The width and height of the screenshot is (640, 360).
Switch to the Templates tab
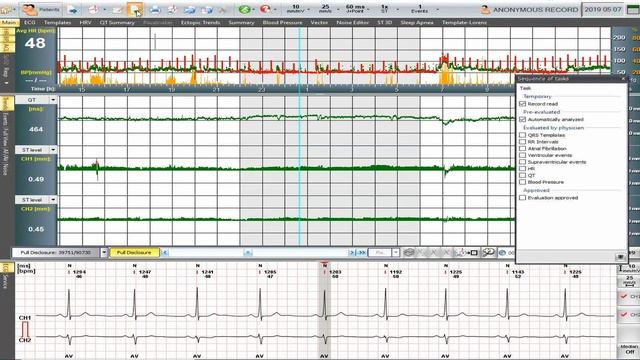[58, 22]
